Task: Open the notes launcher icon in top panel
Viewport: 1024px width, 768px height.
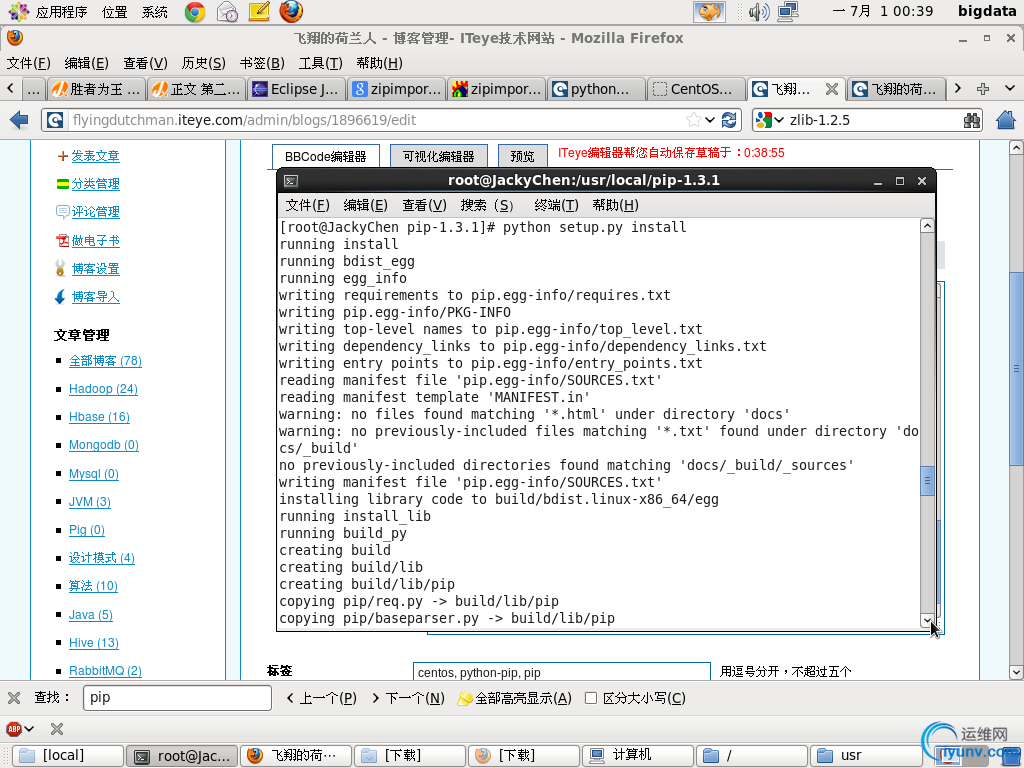Action: point(259,11)
